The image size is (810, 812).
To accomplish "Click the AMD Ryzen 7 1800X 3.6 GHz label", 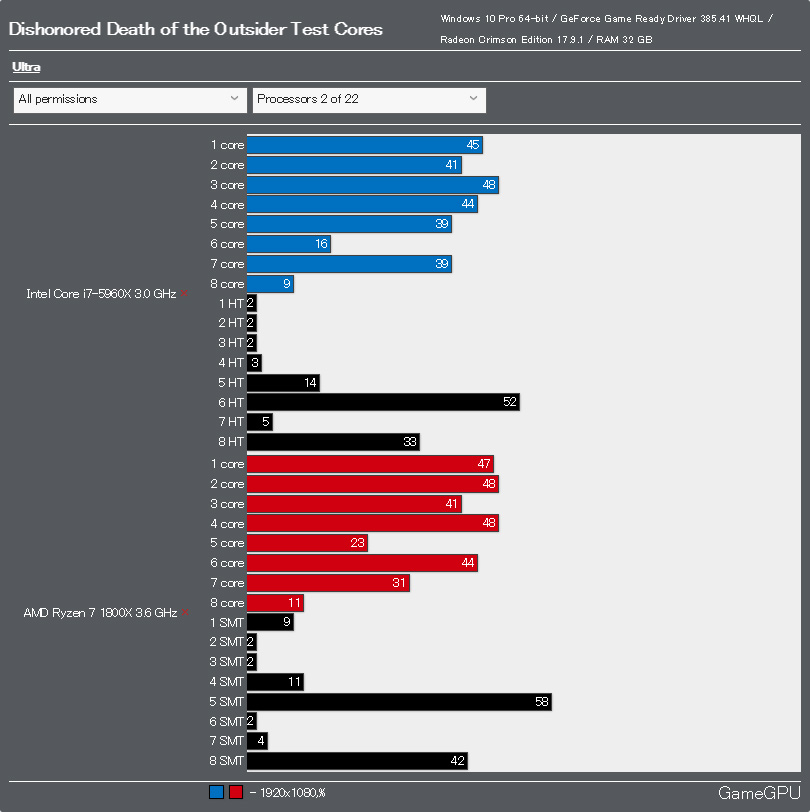I will (100, 613).
